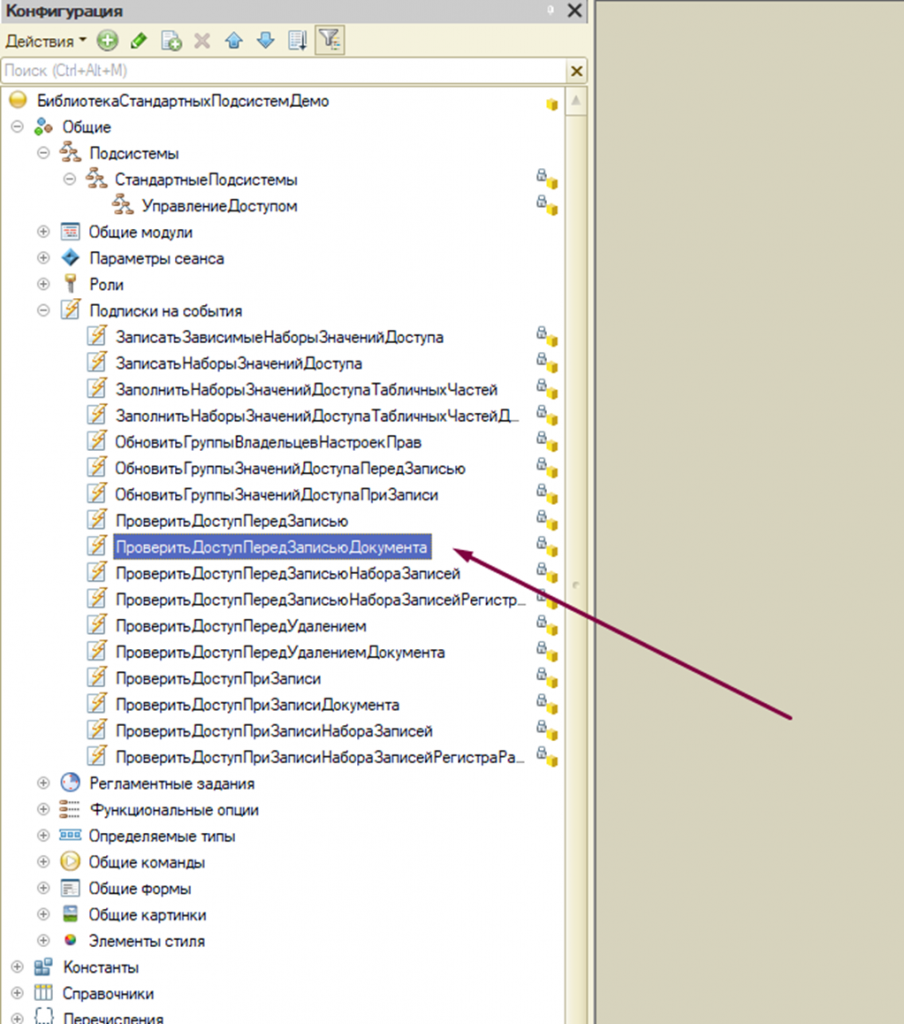Click the search field Поиск (Ctrl+Alt+M)
This screenshot has height=1024, width=904.
284,71
